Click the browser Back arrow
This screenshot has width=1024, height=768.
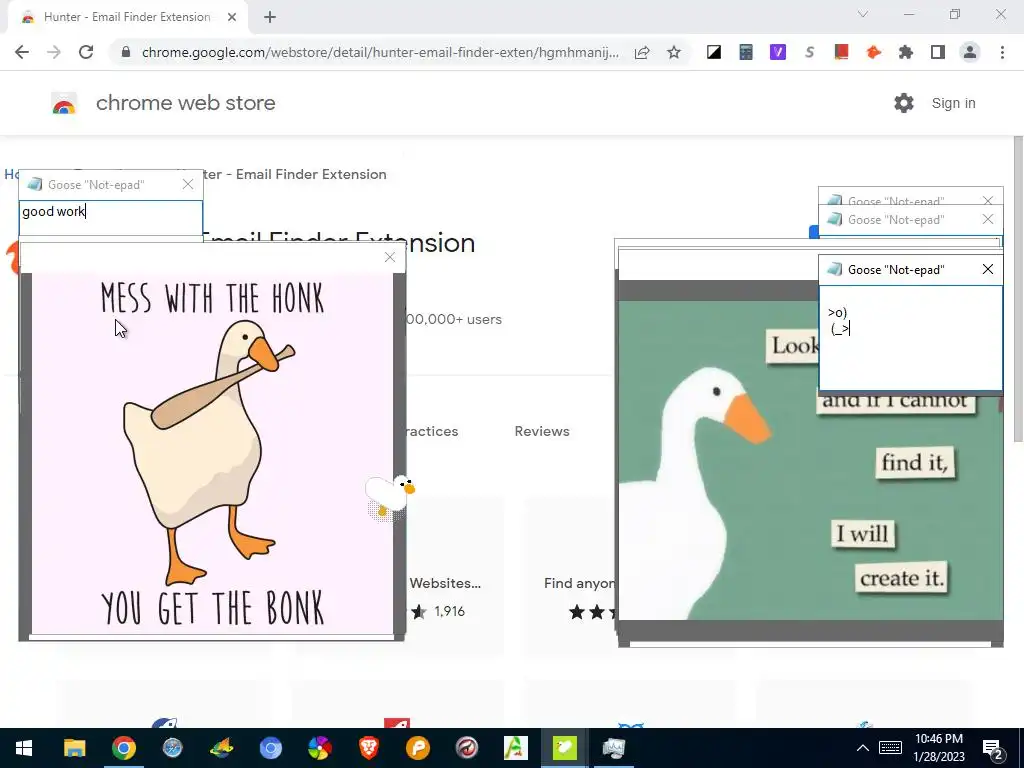coord(22,52)
